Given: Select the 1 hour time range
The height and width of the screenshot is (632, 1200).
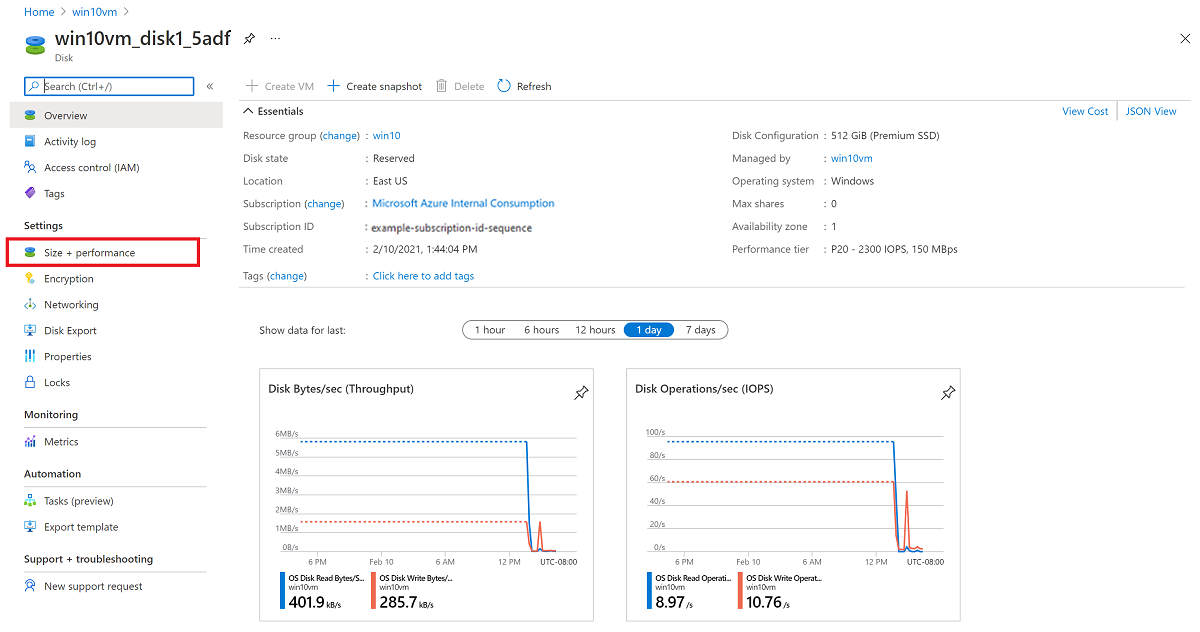Looking at the screenshot, I should pos(489,329).
